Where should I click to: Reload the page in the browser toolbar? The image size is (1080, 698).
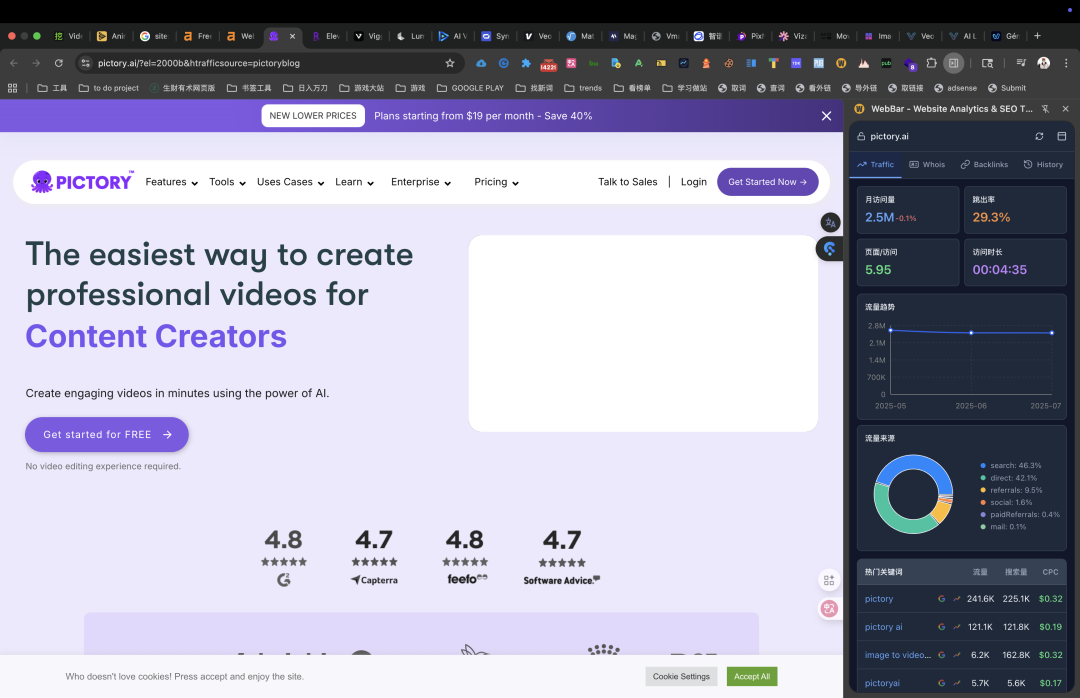click(59, 63)
